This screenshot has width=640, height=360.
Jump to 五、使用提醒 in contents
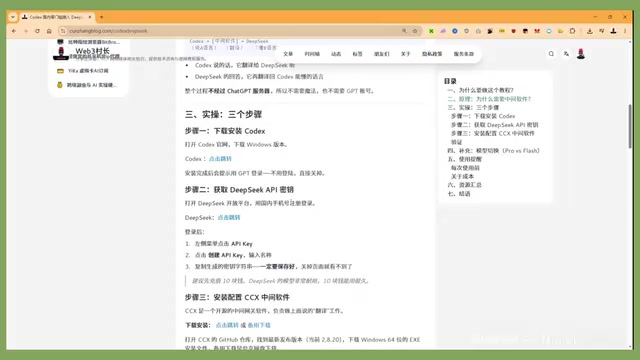pyautogui.click(x=464, y=159)
